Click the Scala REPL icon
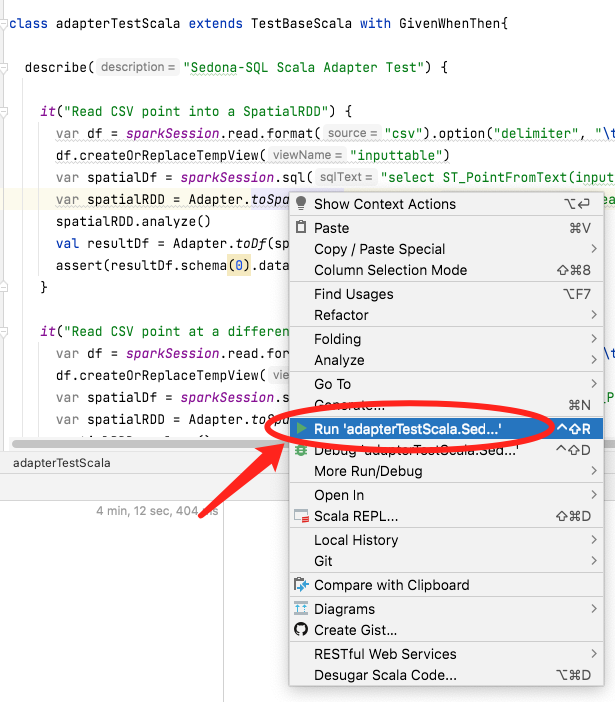 coord(301,517)
